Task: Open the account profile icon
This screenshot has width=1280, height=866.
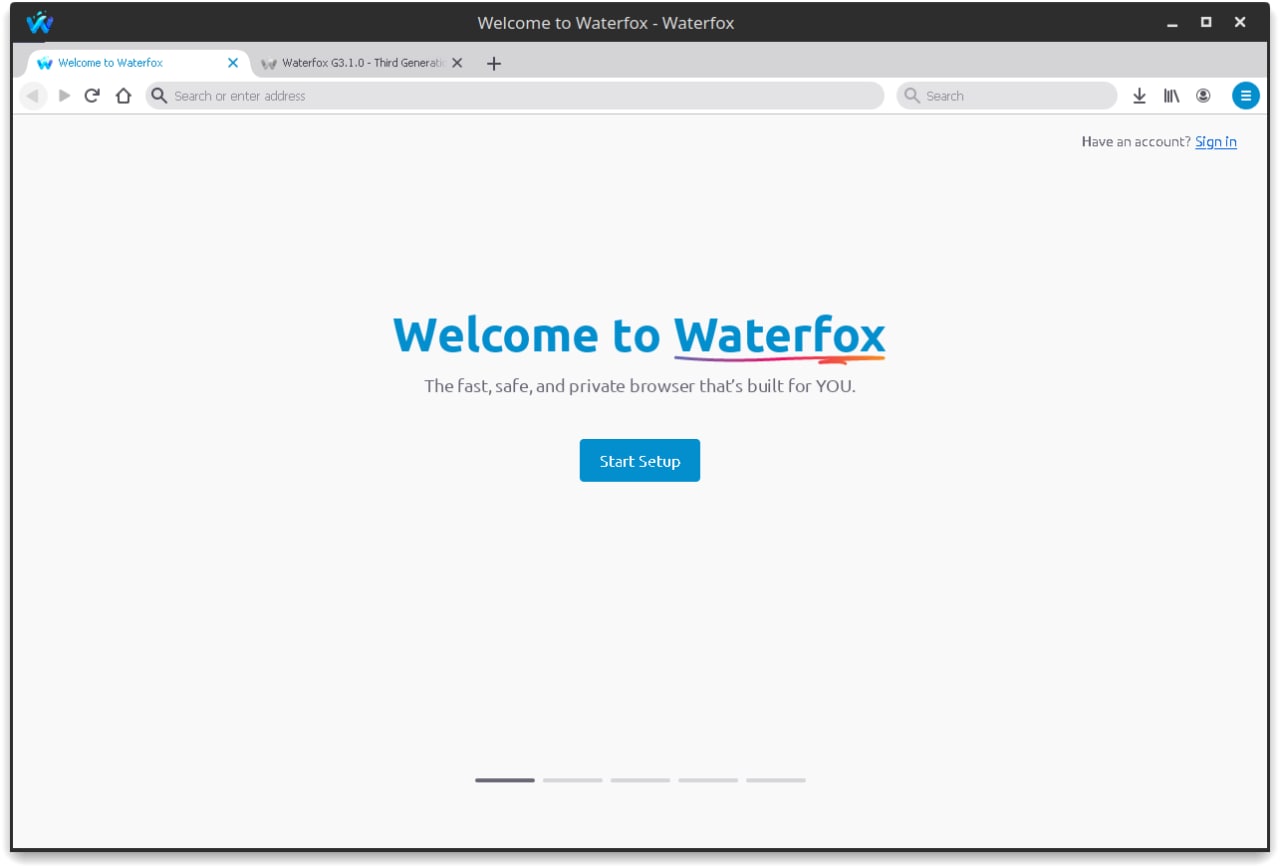Action: point(1203,96)
